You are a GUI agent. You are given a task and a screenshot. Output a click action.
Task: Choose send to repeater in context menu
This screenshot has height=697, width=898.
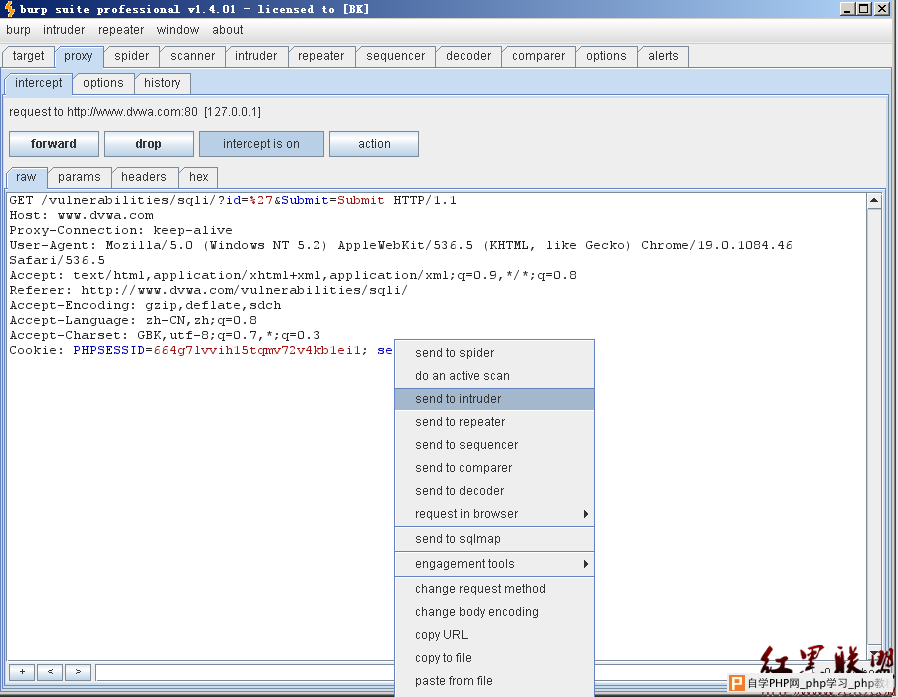click(x=494, y=422)
